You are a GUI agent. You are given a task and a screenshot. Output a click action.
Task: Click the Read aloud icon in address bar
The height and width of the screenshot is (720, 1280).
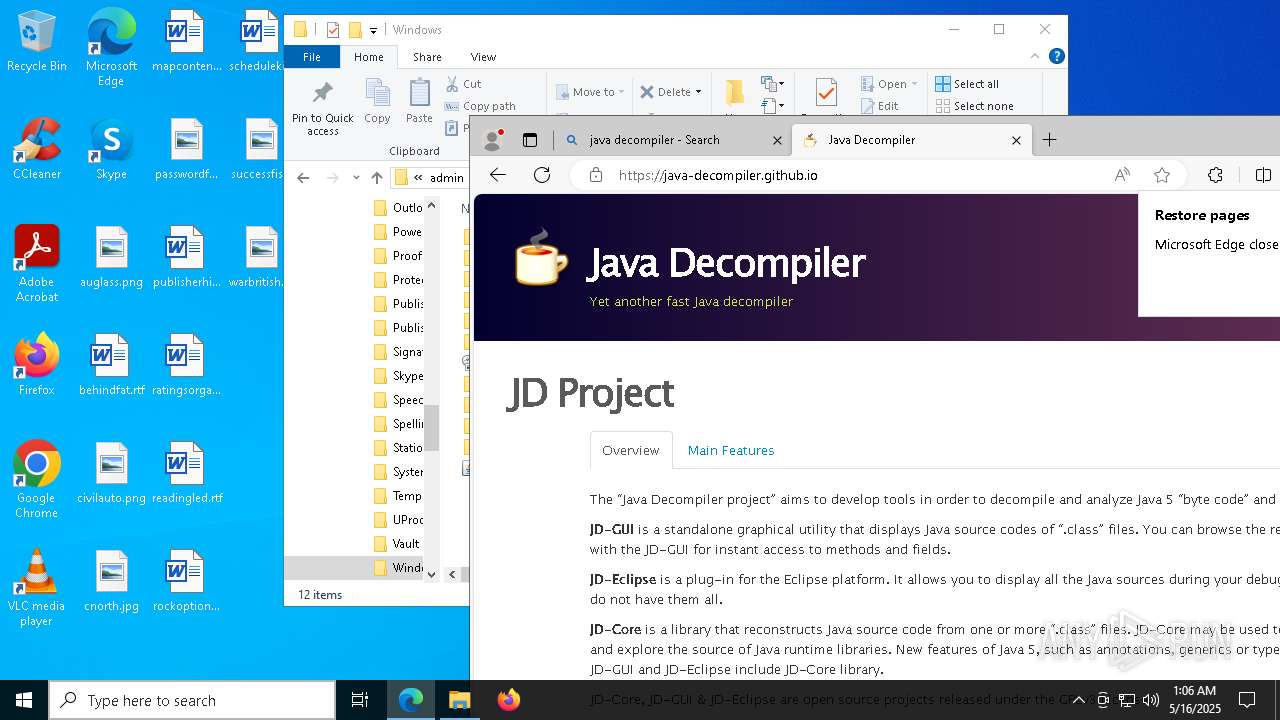(1122, 175)
